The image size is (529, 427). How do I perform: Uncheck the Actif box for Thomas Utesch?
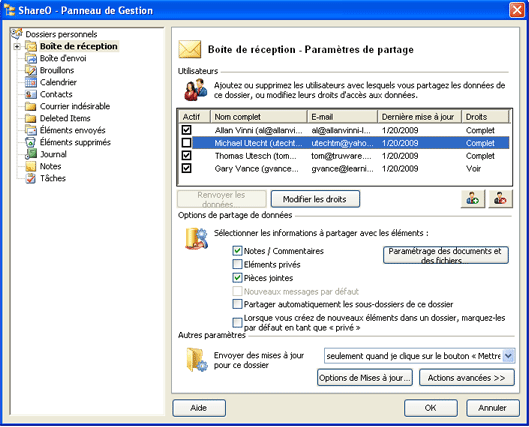(186, 155)
